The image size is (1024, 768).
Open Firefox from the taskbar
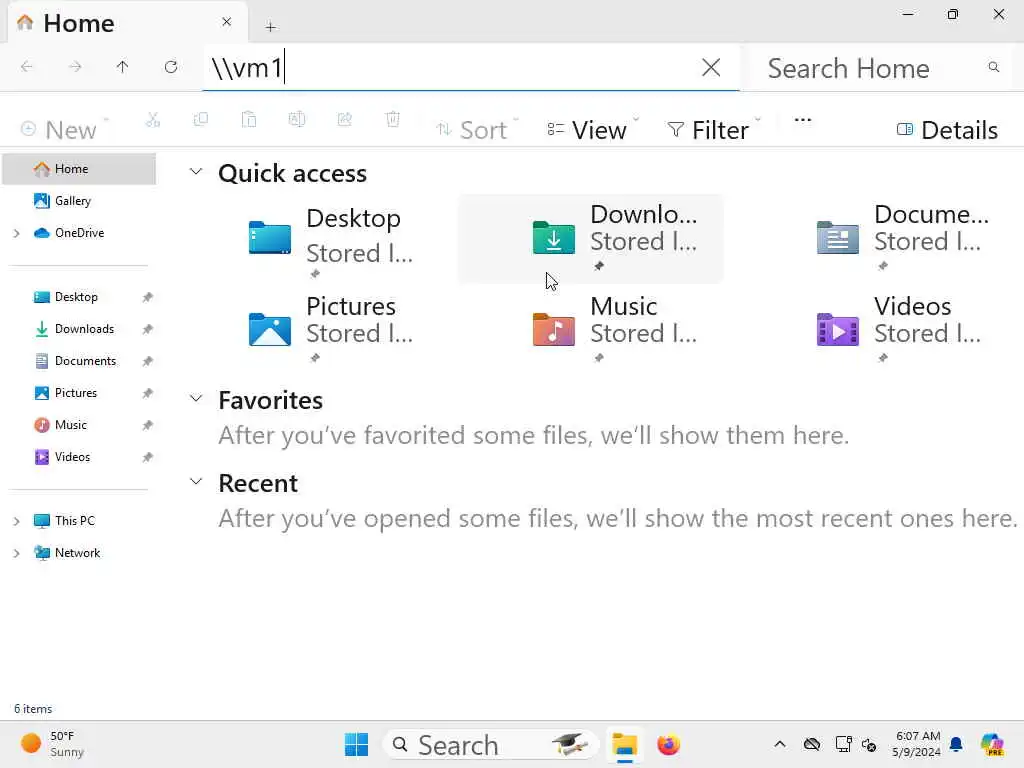click(x=668, y=744)
